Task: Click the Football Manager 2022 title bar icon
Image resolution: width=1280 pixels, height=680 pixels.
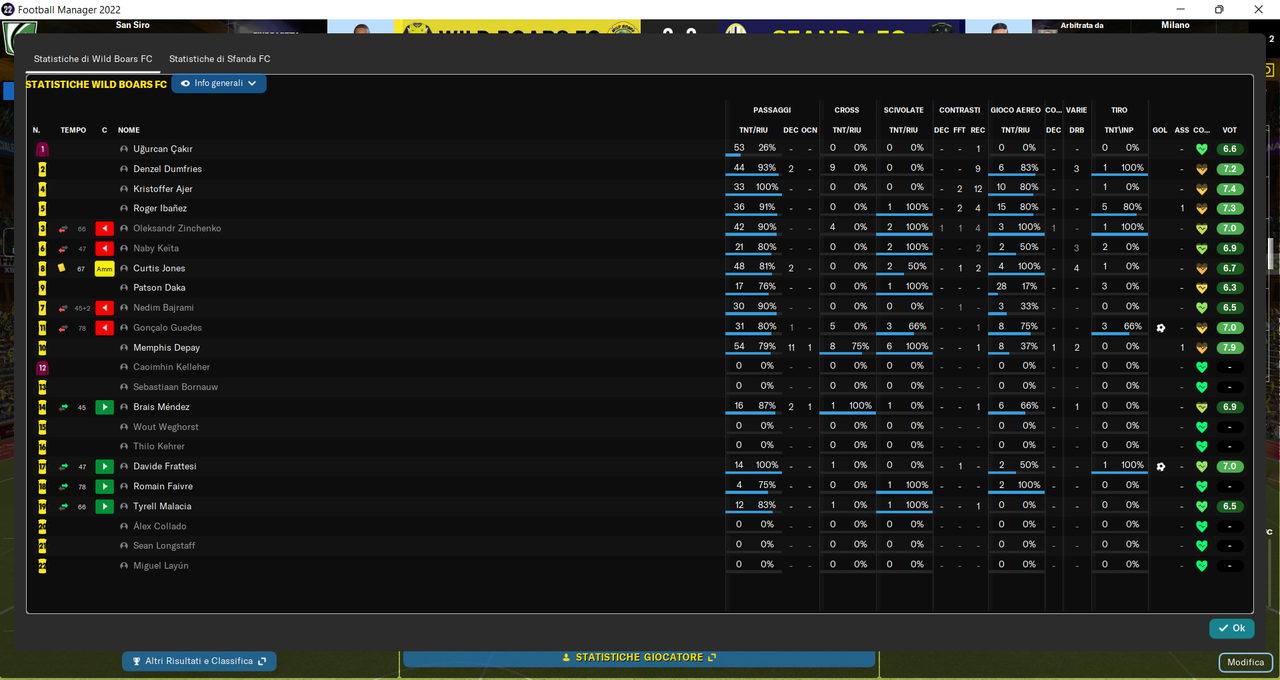Action: [8, 8]
